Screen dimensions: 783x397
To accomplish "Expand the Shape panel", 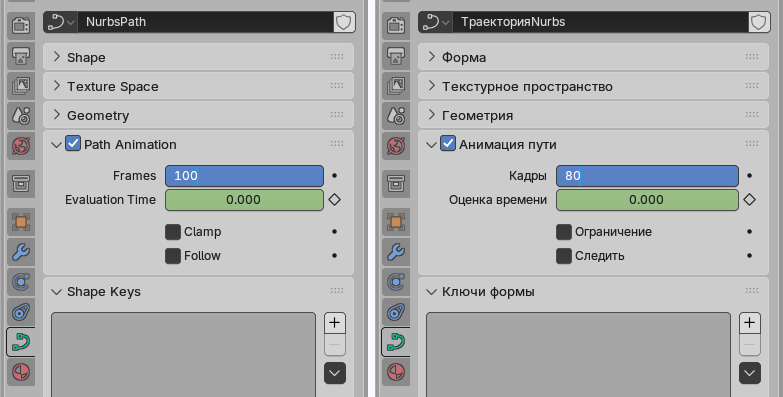I will 199,57.
